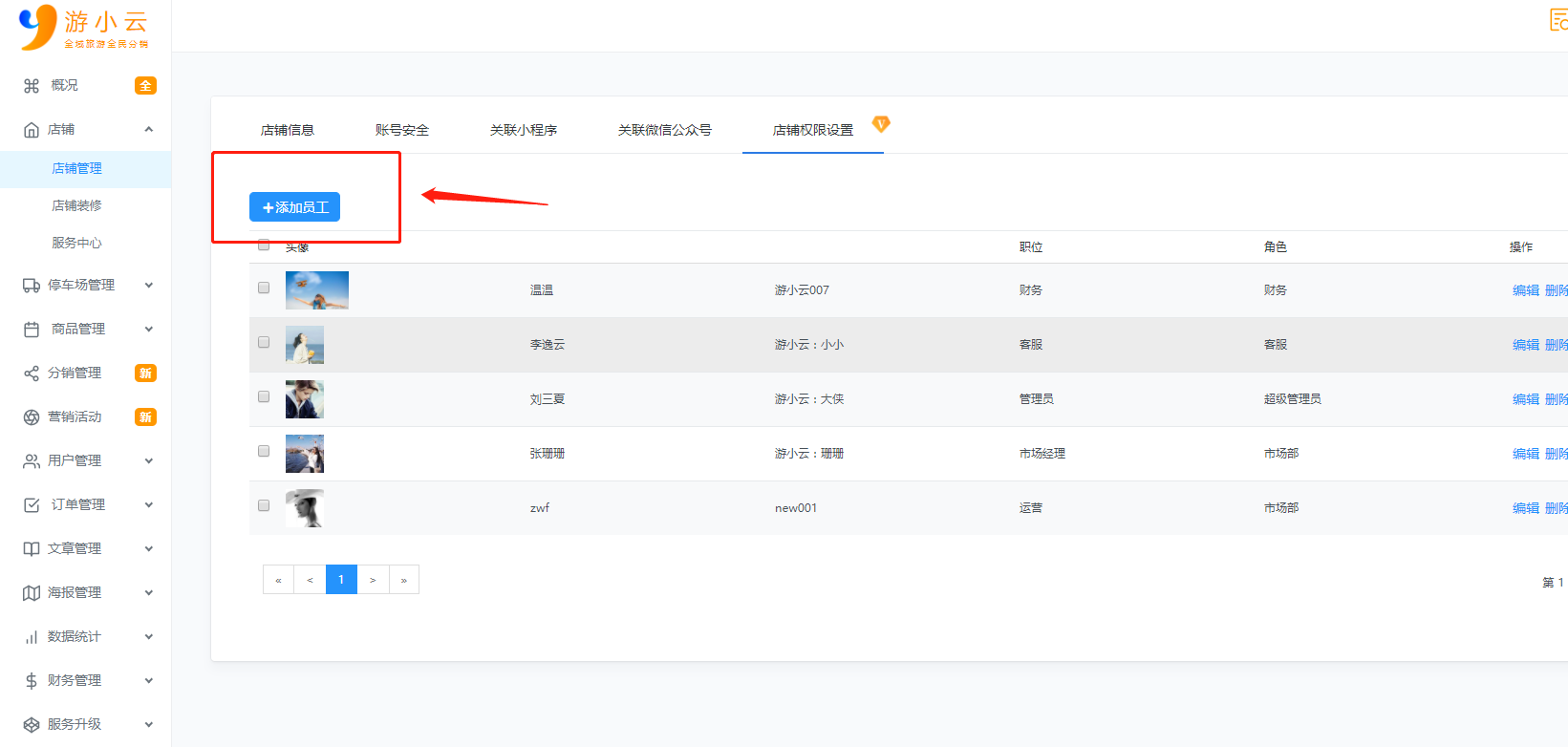Click the 服务升级 cube icon
Screen dimensions: 1568x747
32,725
